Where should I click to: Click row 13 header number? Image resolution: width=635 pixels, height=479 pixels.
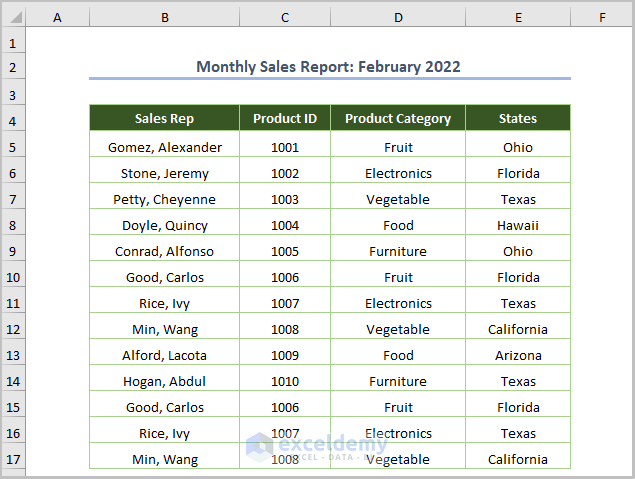[13, 355]
